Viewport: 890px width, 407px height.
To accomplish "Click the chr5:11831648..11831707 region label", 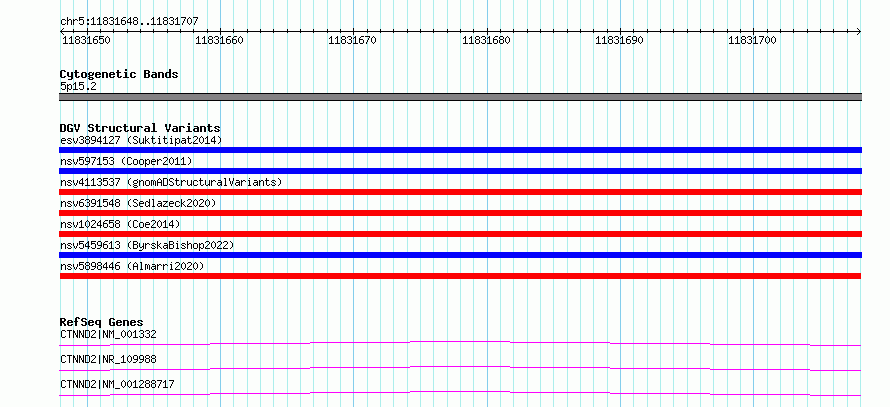I will coord(129,22).
